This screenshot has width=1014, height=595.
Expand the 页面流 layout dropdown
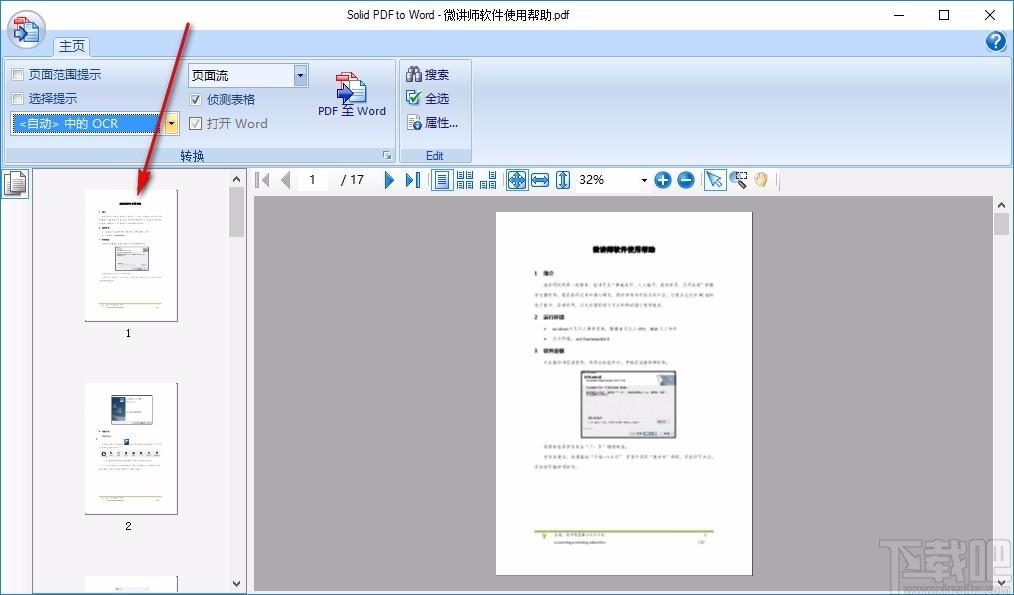coord(300,76)
